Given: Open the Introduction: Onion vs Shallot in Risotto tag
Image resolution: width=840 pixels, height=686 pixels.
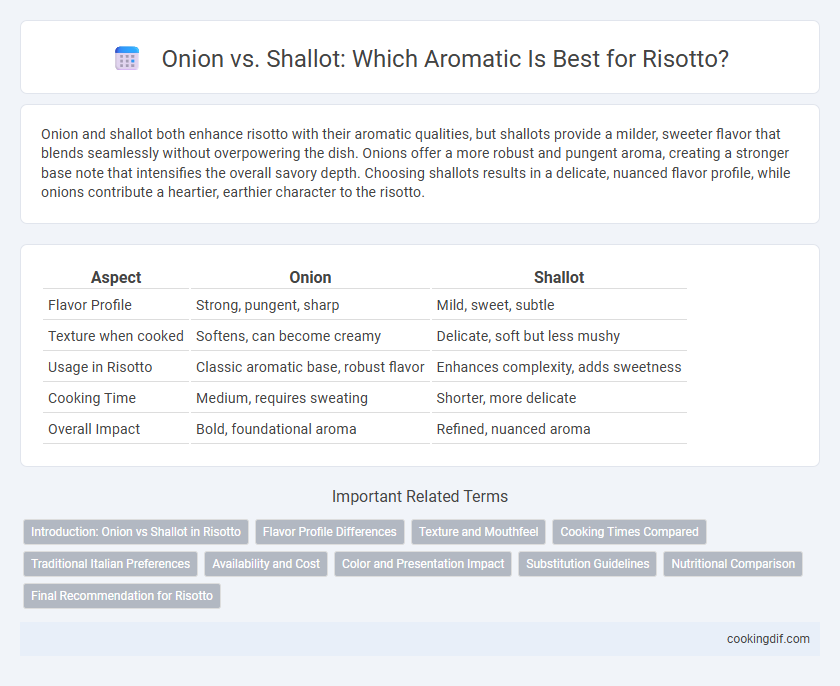Looking at the screenshot, I should pyautogui.click(x=136, y=532).
